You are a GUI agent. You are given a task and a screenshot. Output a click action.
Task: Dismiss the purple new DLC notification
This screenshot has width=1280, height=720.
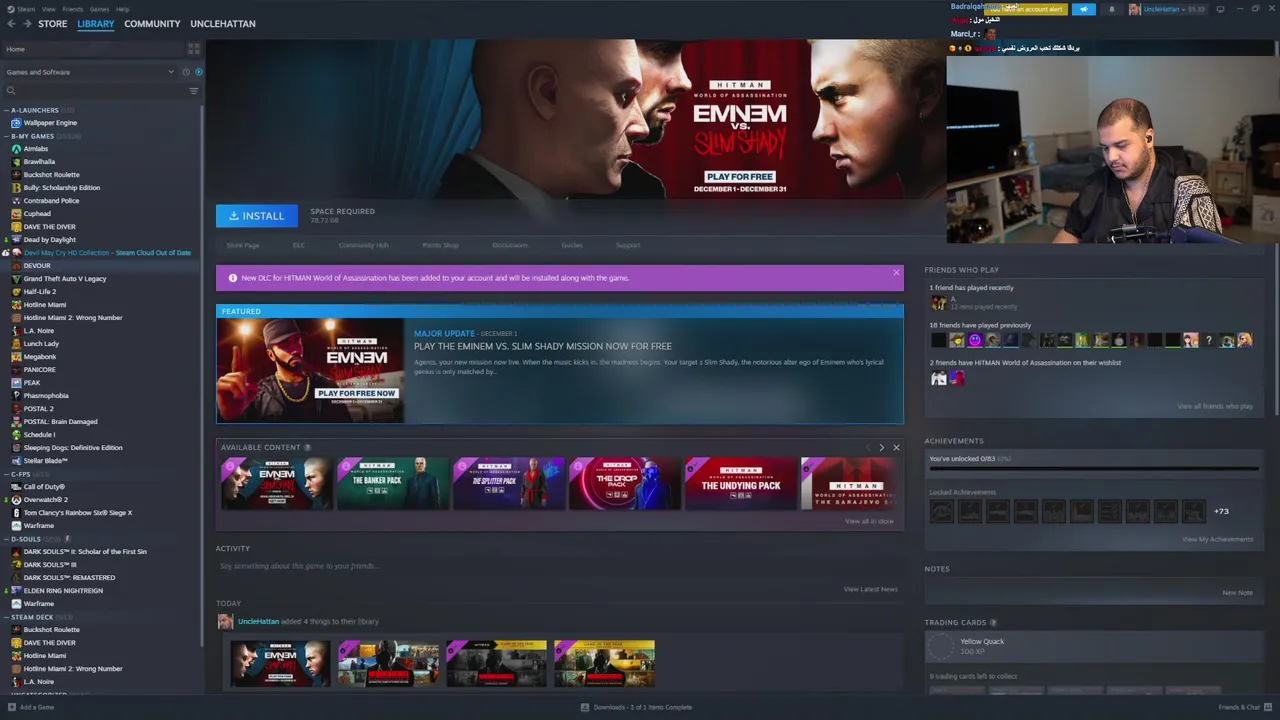click(896, 272)
